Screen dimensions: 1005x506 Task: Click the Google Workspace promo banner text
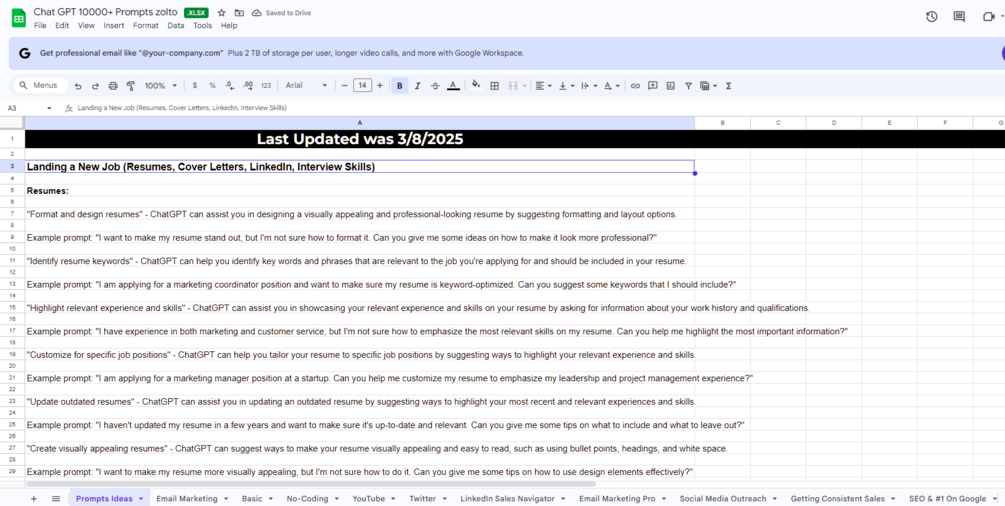click(282, 53)
